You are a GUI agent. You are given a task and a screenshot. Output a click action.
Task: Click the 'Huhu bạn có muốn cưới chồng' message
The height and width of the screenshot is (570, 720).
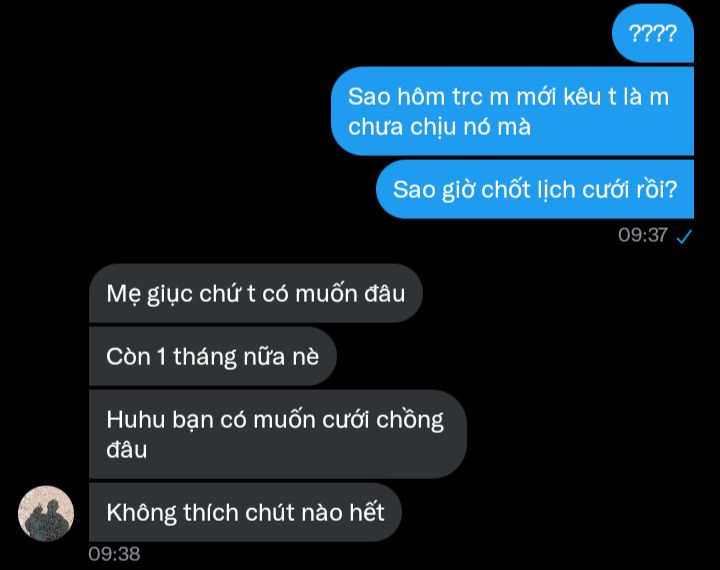(x=277, y=434)
